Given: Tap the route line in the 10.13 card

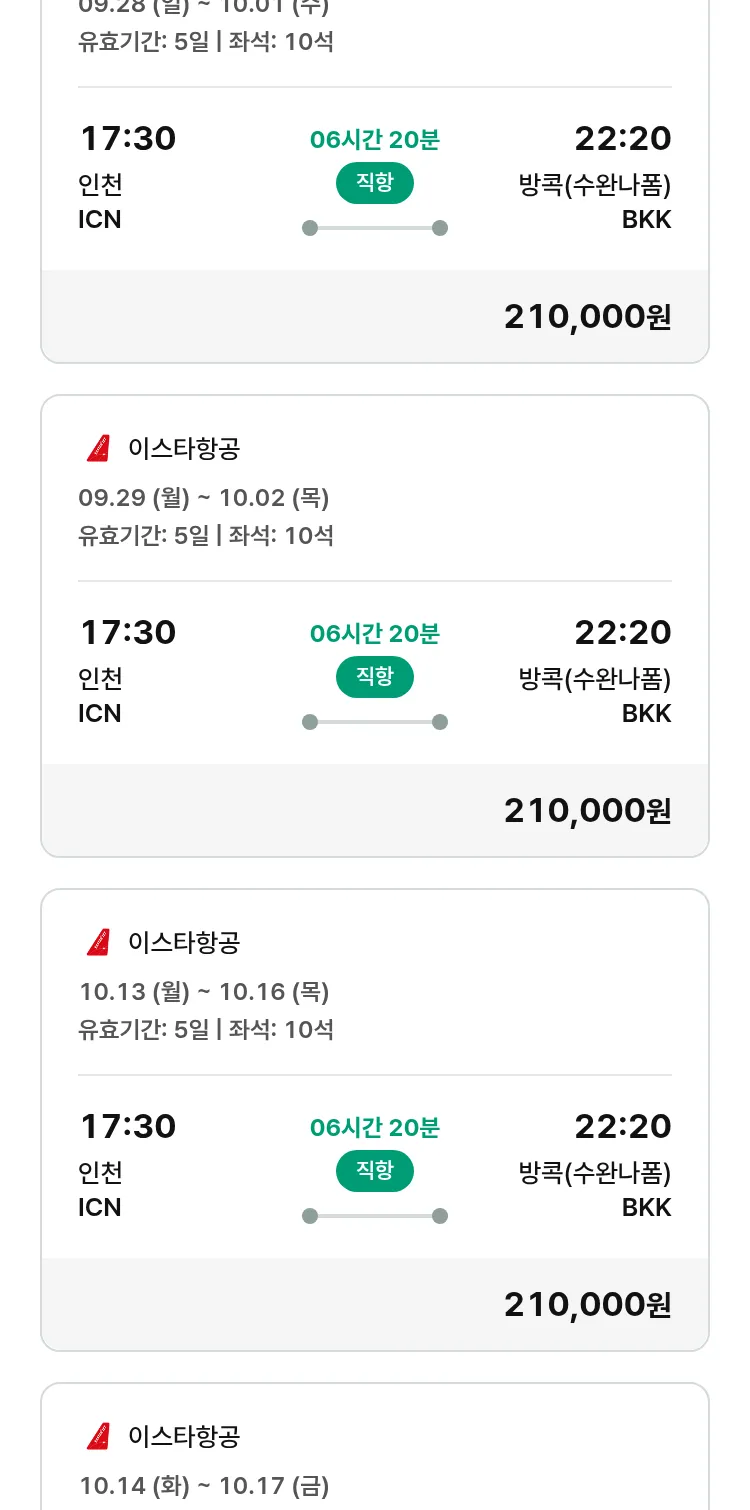Looking at the screenshot, I should pyautogui.click(x=375, y=1216).
